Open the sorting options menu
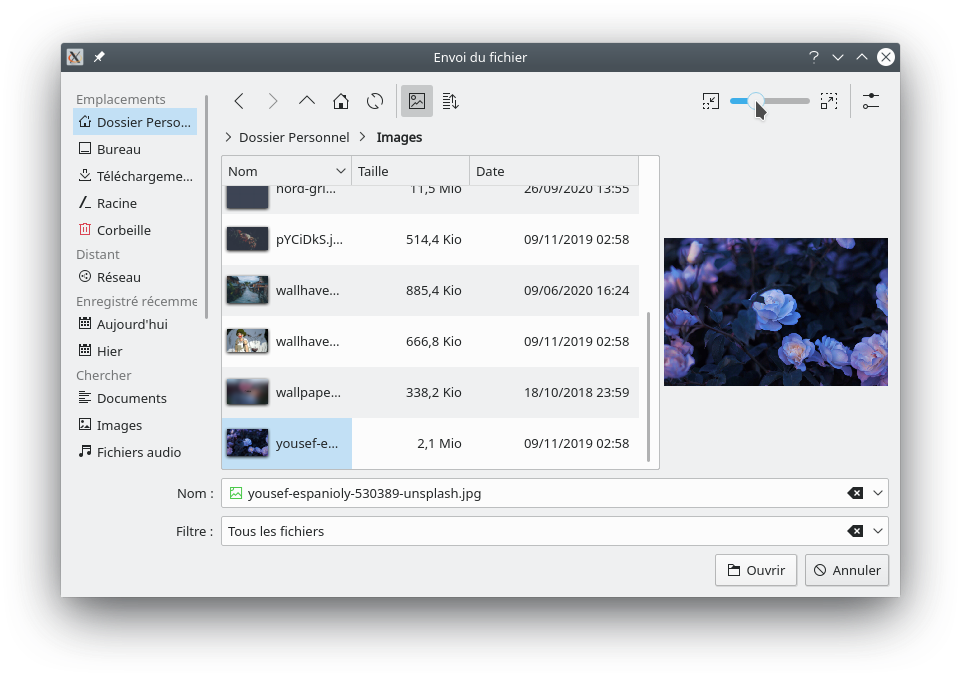 click(x=451, y=101)
